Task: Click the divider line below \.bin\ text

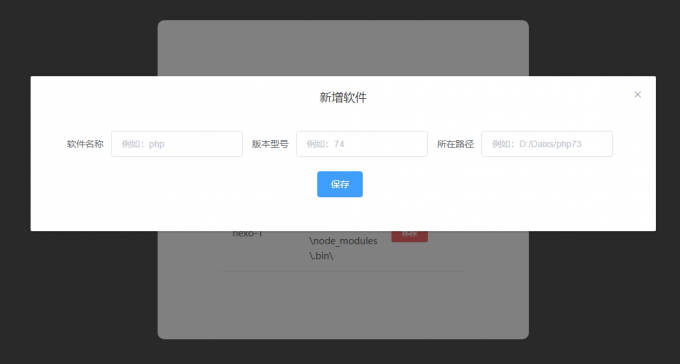Action: coord(343,272)
